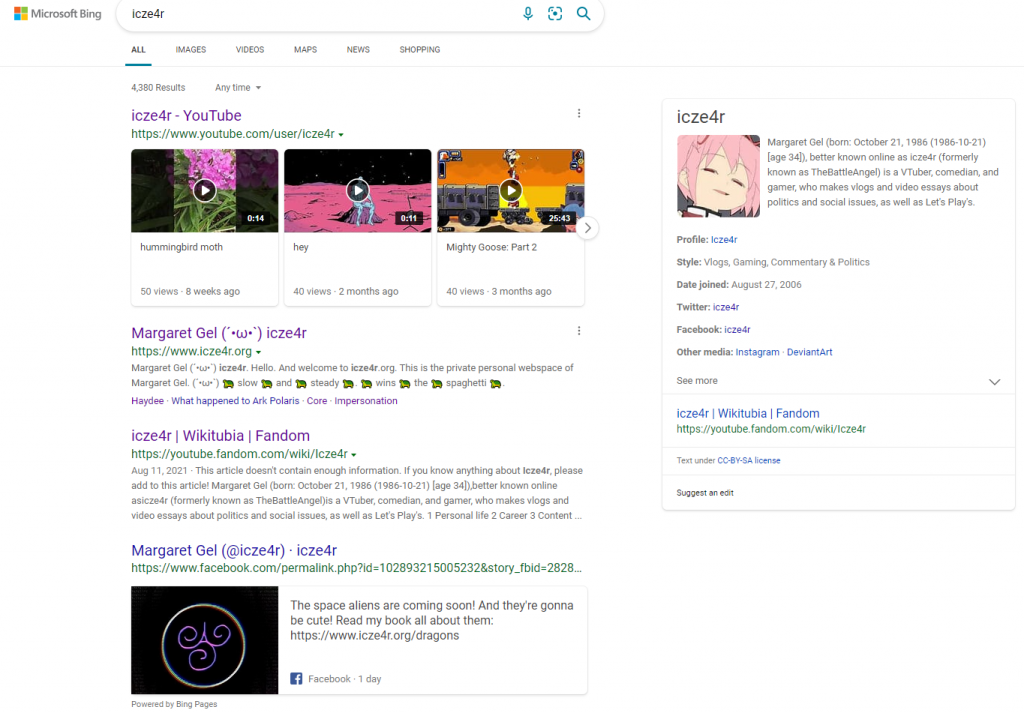
Task: Open the pink-haired avatar image in sidebar
Action: click(718, 176)
